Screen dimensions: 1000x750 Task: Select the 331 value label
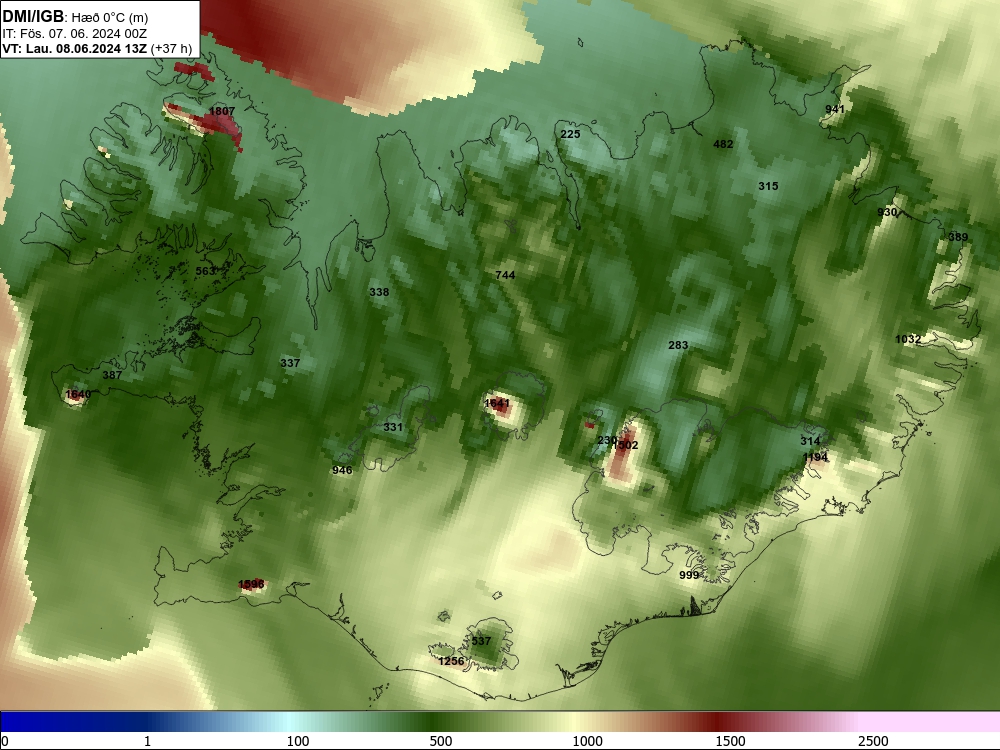point(393,427)
